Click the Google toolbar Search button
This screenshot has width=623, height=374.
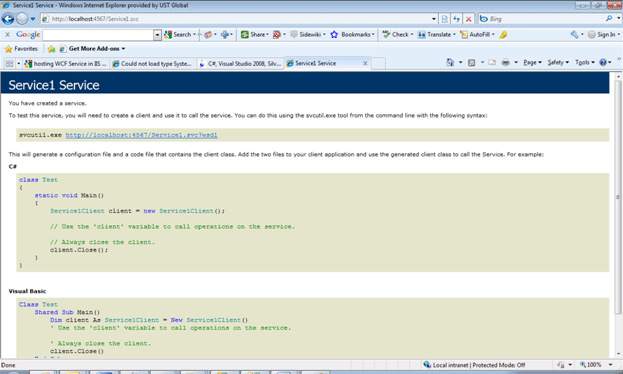[178, 35]
